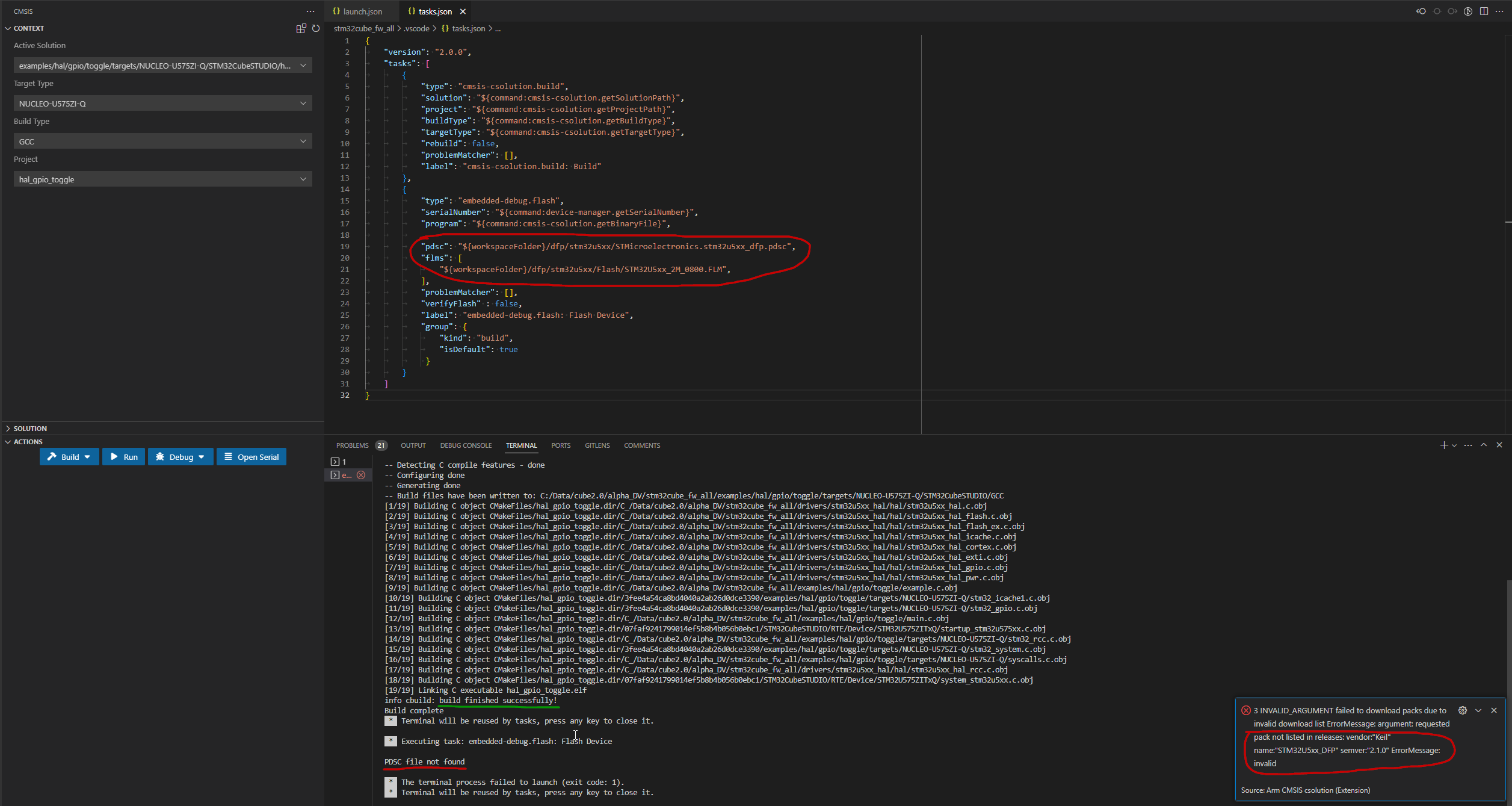The image size is (1512, 806).
Task: Open the Target Type dropdown showing NUCLEO-U575ZI-Q
Action: tap(162, 103)
